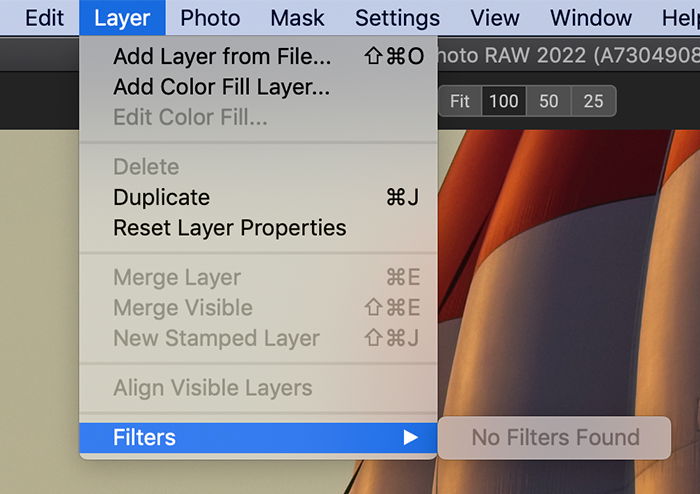Open the Window menu
The height and width of the screenshot is (494, 700).
(x=591, y=18)
